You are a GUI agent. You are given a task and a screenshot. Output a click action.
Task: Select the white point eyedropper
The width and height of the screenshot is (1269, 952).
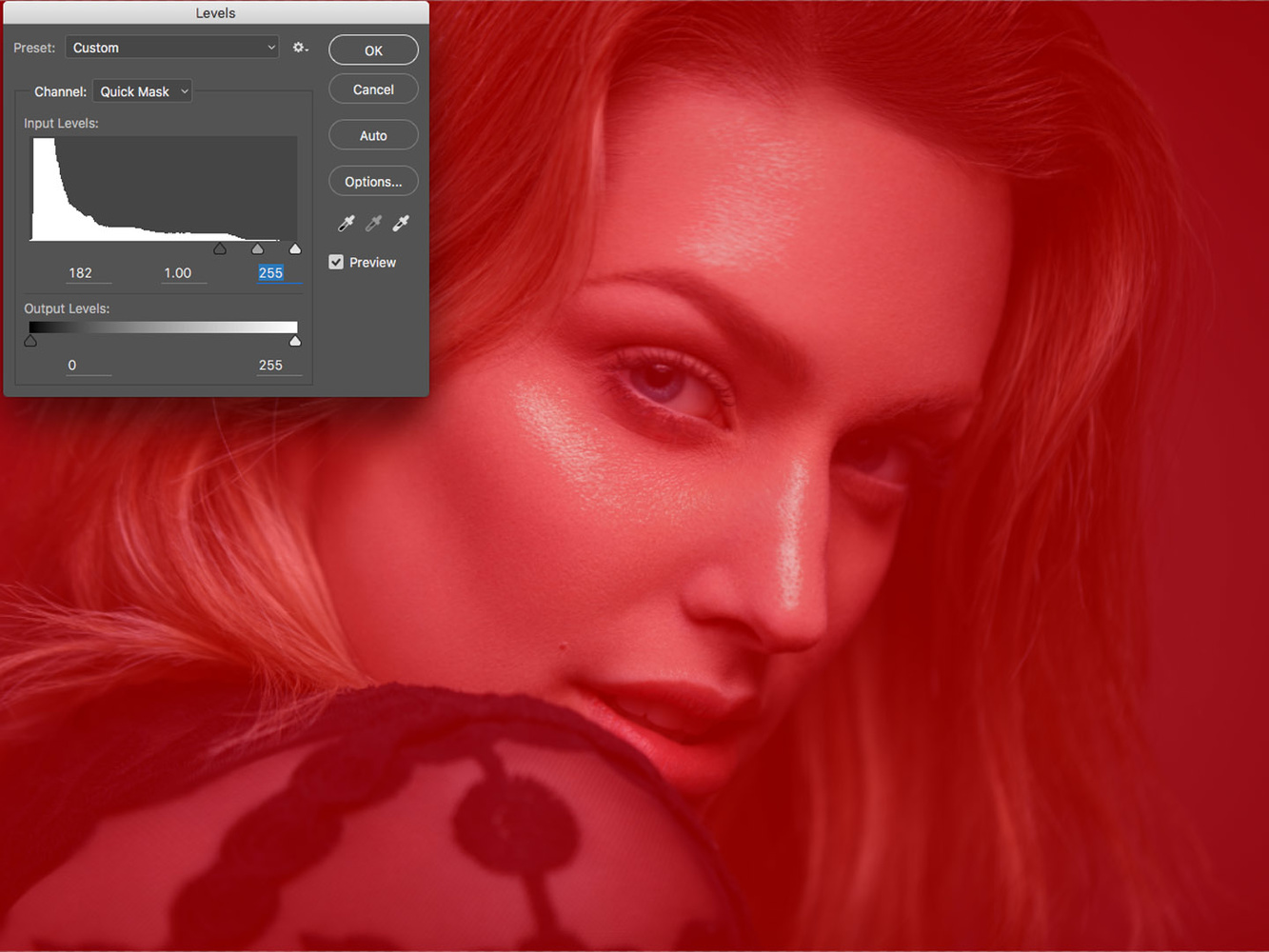point(402,223)
